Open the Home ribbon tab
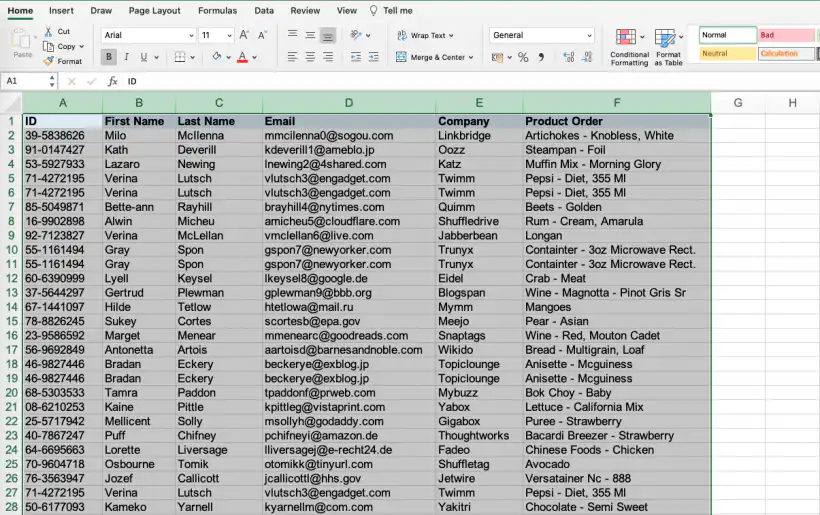This screenshot has width=820, height=515. click(20, 10)
